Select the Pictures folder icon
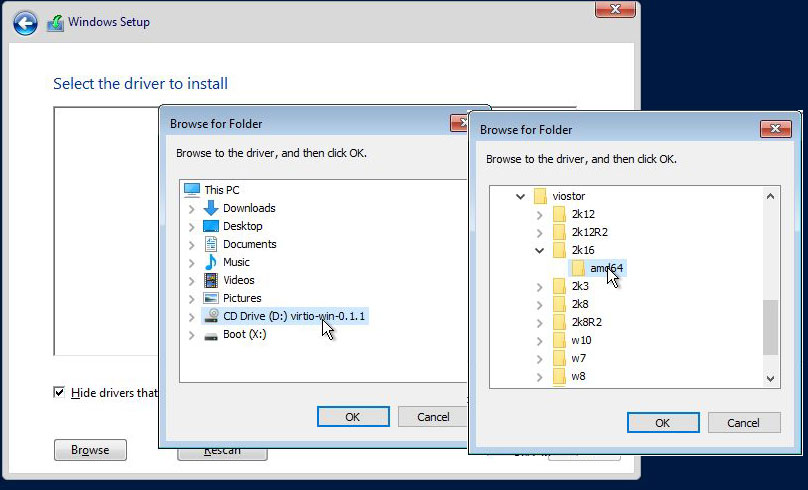Viewport: 808px width, 490px height. pos(211,298)
